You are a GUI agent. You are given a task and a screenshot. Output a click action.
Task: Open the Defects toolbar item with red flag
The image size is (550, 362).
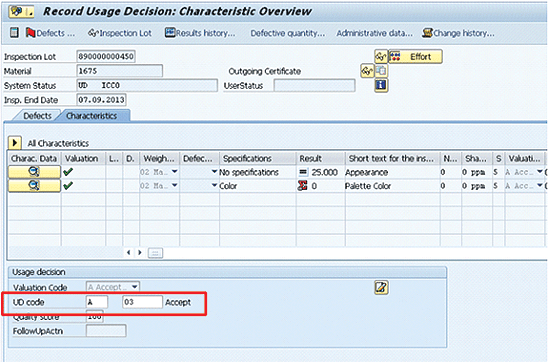tap(50, 33)
